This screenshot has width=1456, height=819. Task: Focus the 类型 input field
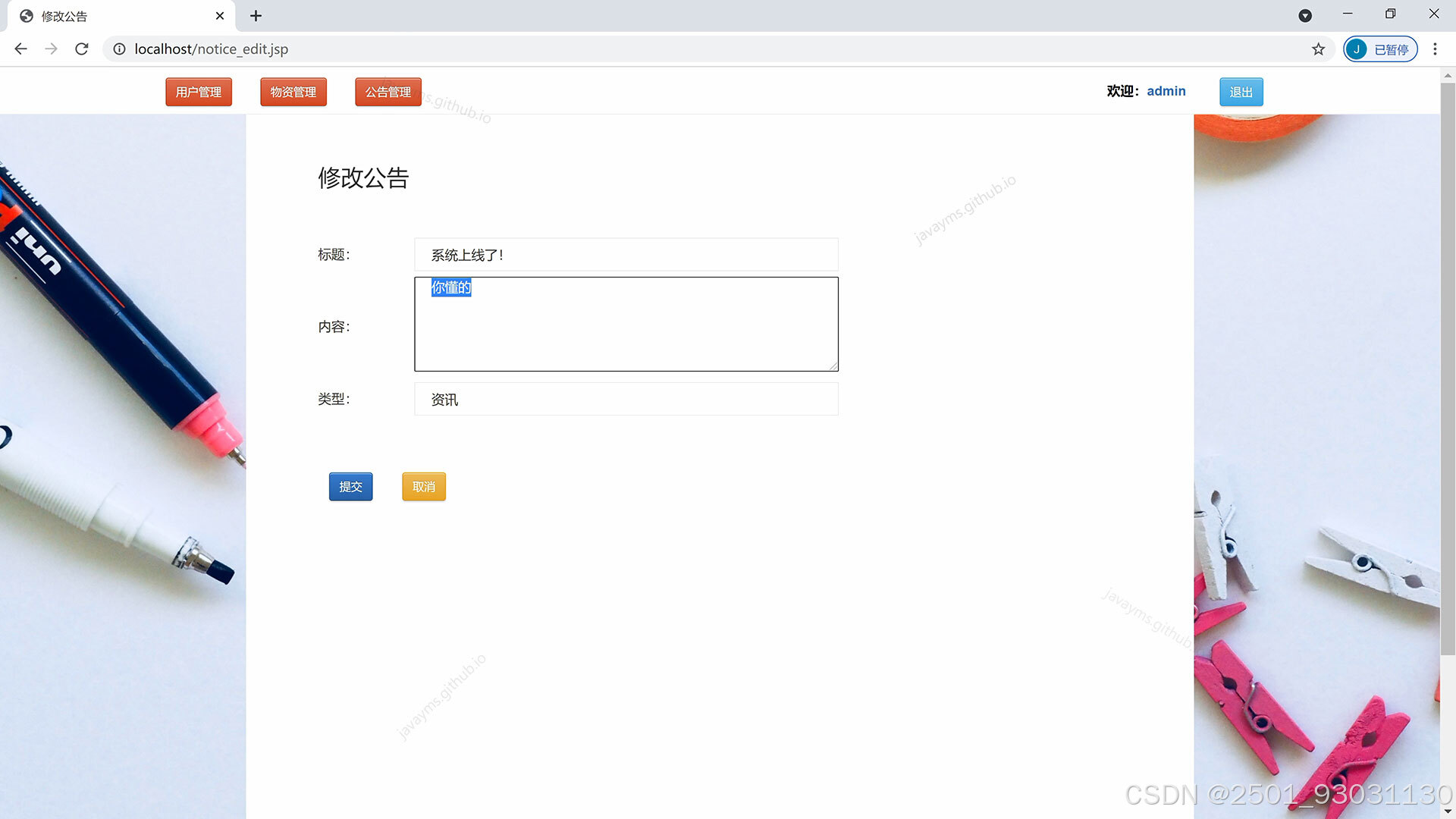point(626,399)
